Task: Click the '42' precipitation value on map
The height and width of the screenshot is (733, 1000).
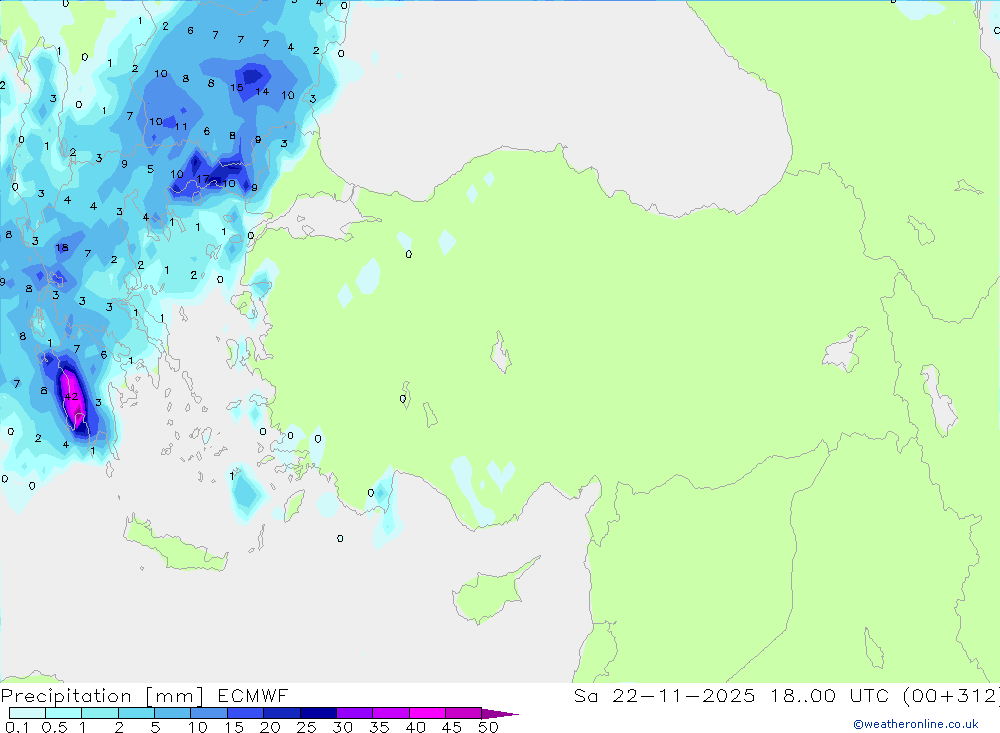Action: (71, 397)
